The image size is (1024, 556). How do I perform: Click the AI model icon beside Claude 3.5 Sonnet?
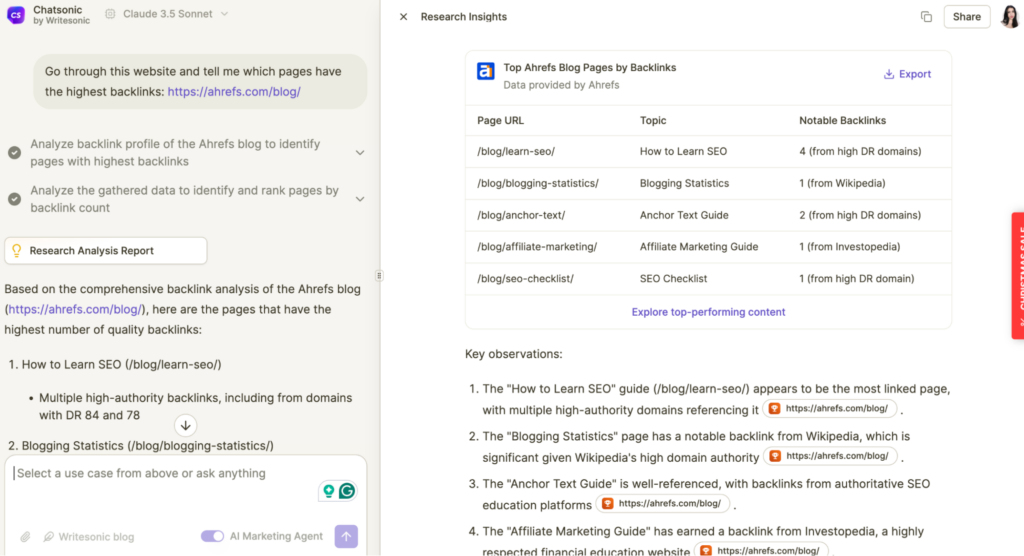click(x=110, y=14)
